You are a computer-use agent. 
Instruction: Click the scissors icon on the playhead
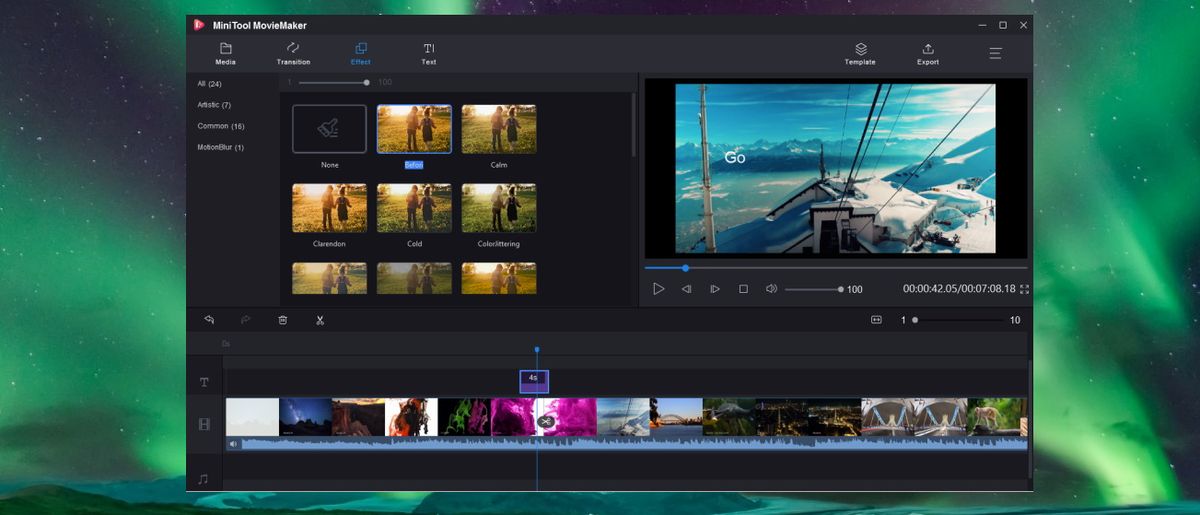tap(545, 422)
